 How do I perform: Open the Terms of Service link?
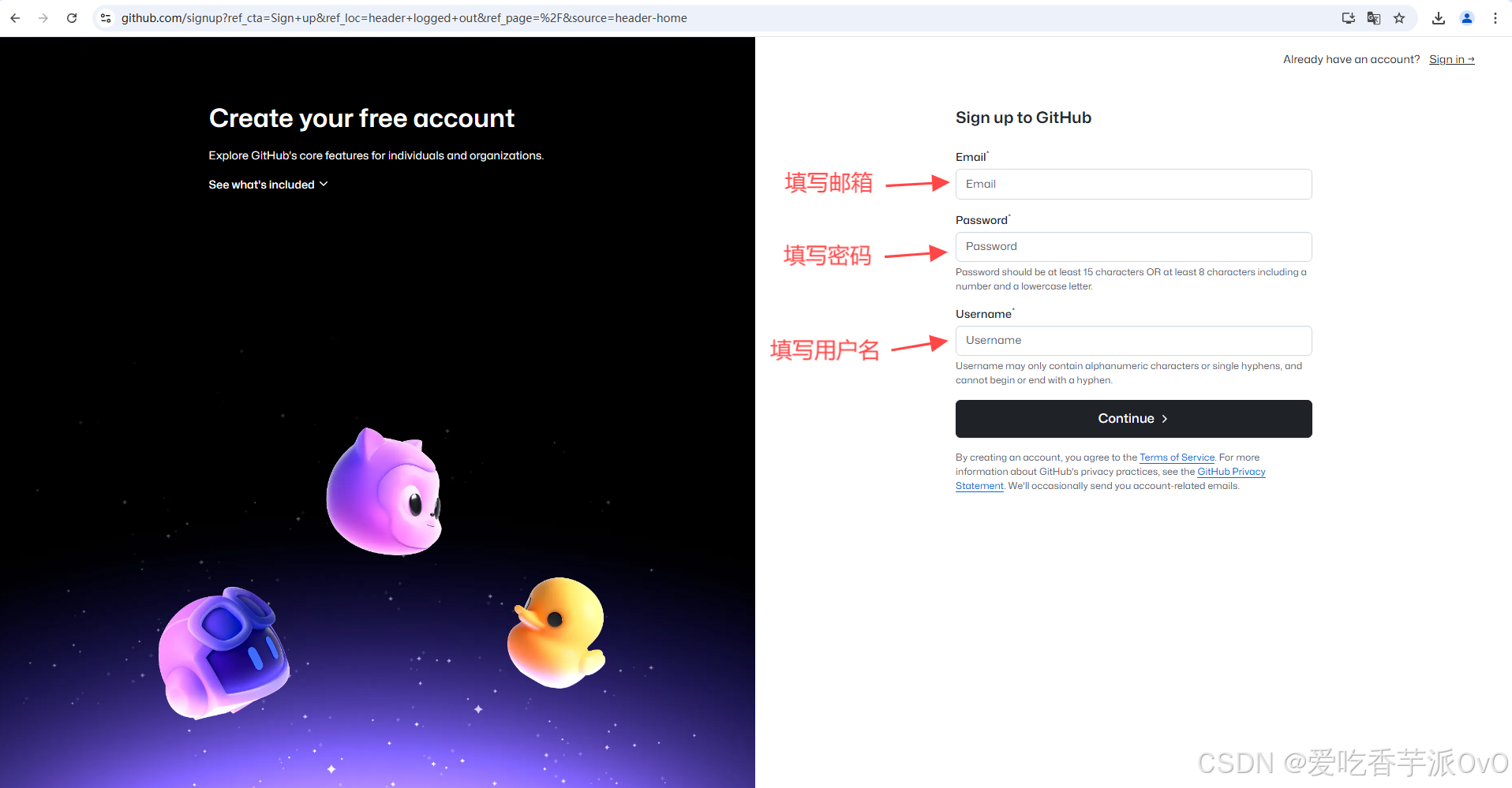click(x=1177, y=457)
